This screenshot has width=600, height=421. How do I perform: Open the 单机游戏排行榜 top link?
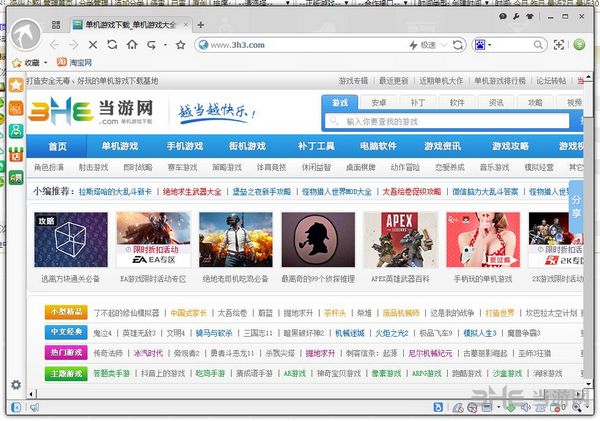click(x=500, y=81)
